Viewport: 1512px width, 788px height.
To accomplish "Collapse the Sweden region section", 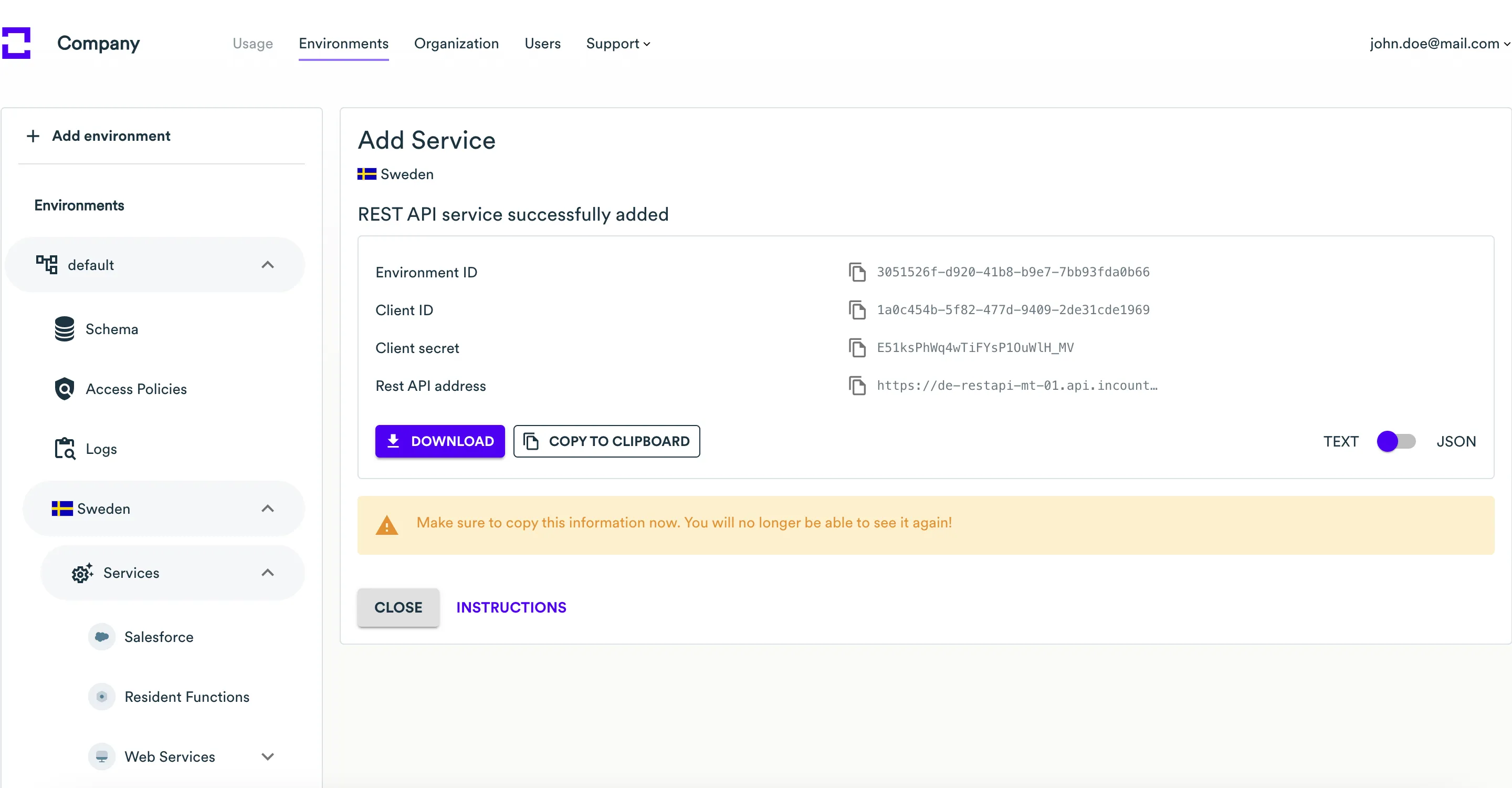I will [268, 509].
